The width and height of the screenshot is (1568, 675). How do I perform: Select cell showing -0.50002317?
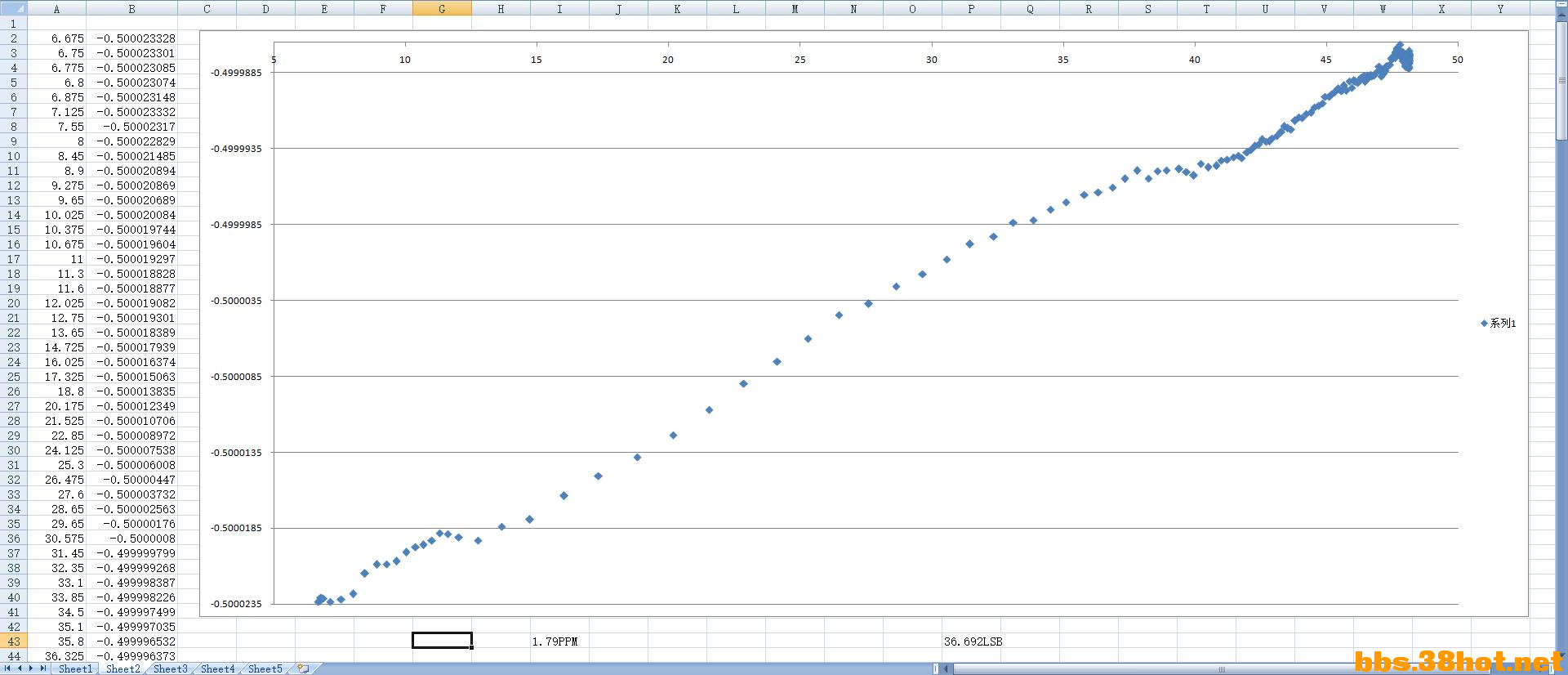pyautogui.click(x=131, y=127)
